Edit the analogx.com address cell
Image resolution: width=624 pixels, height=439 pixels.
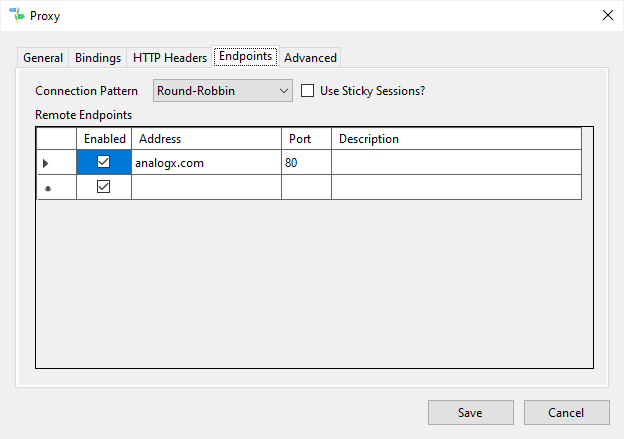pyautogui.click(x=206, y=163)
